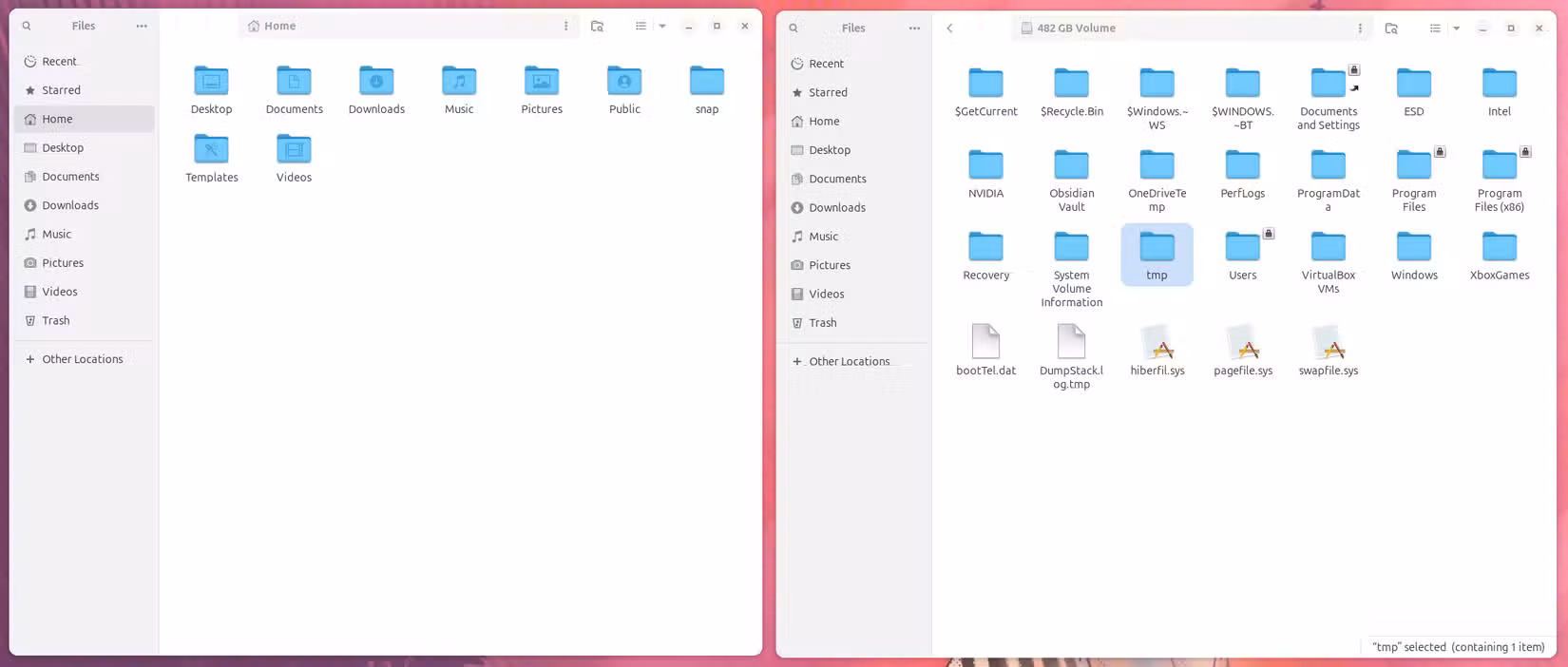Select Music folder in Home window
1568x667 pixels.
click(x=459, y=89)
